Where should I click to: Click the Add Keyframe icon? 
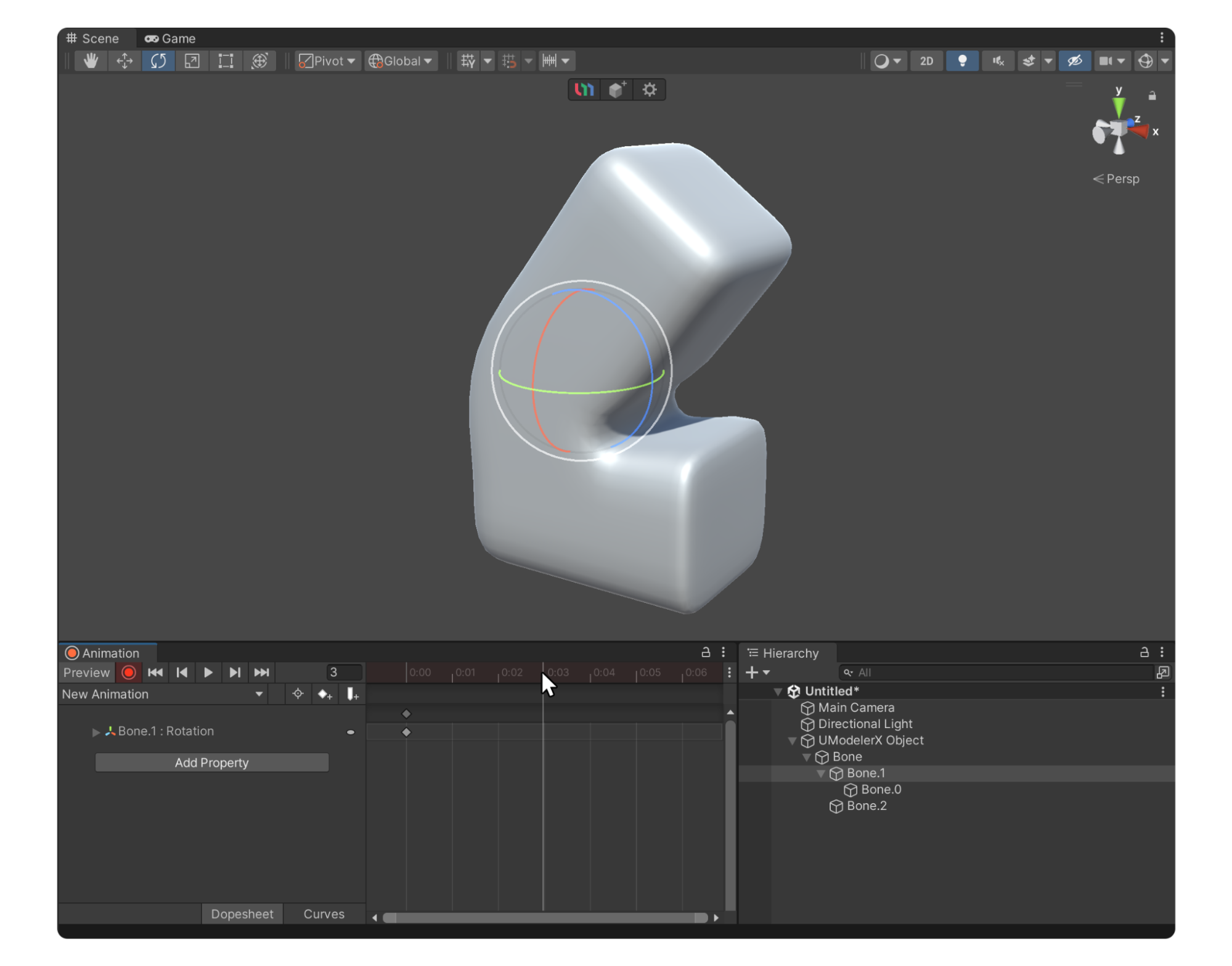(325, 694)
